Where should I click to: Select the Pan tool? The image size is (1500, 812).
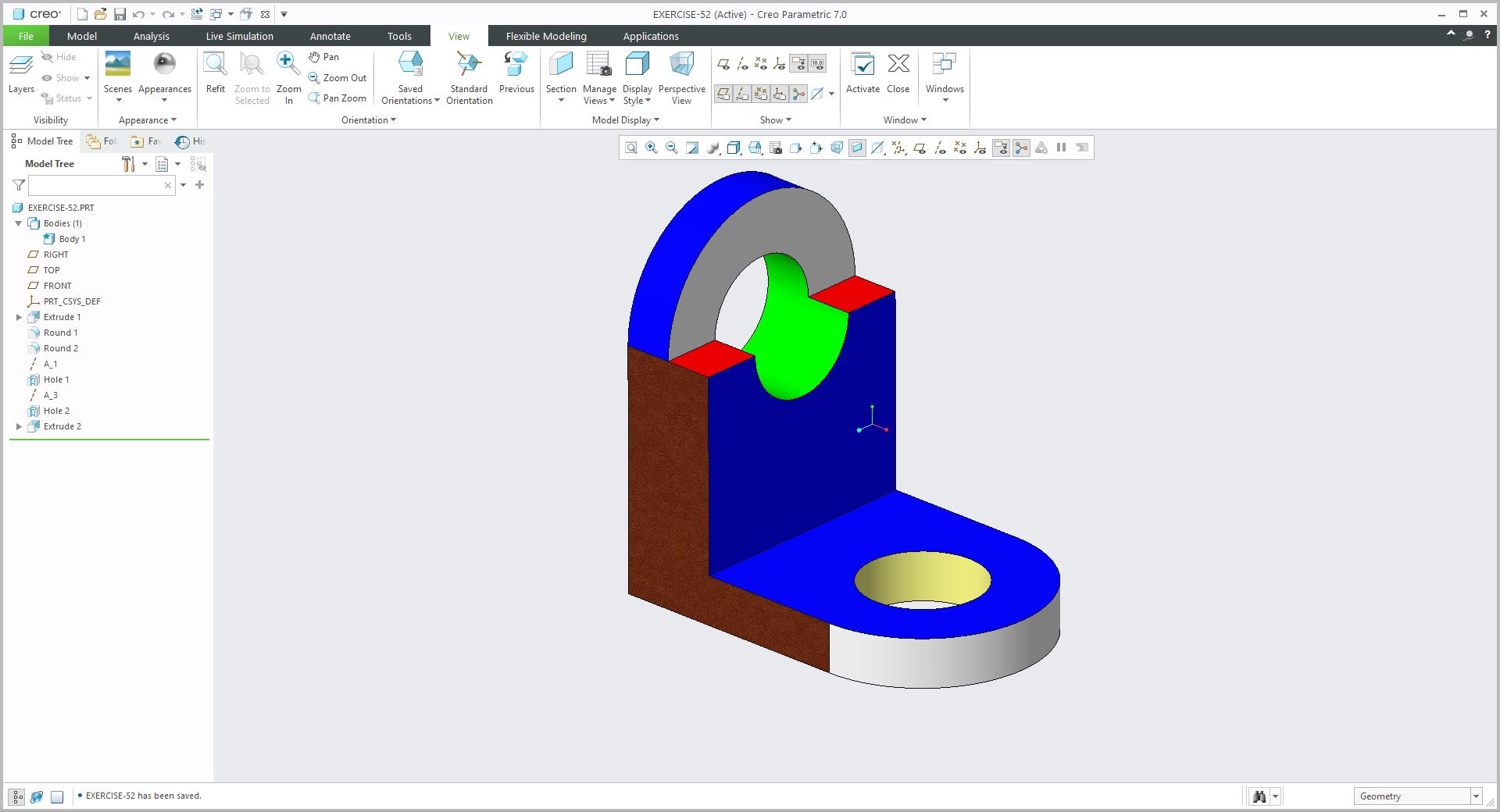point(323,57)
